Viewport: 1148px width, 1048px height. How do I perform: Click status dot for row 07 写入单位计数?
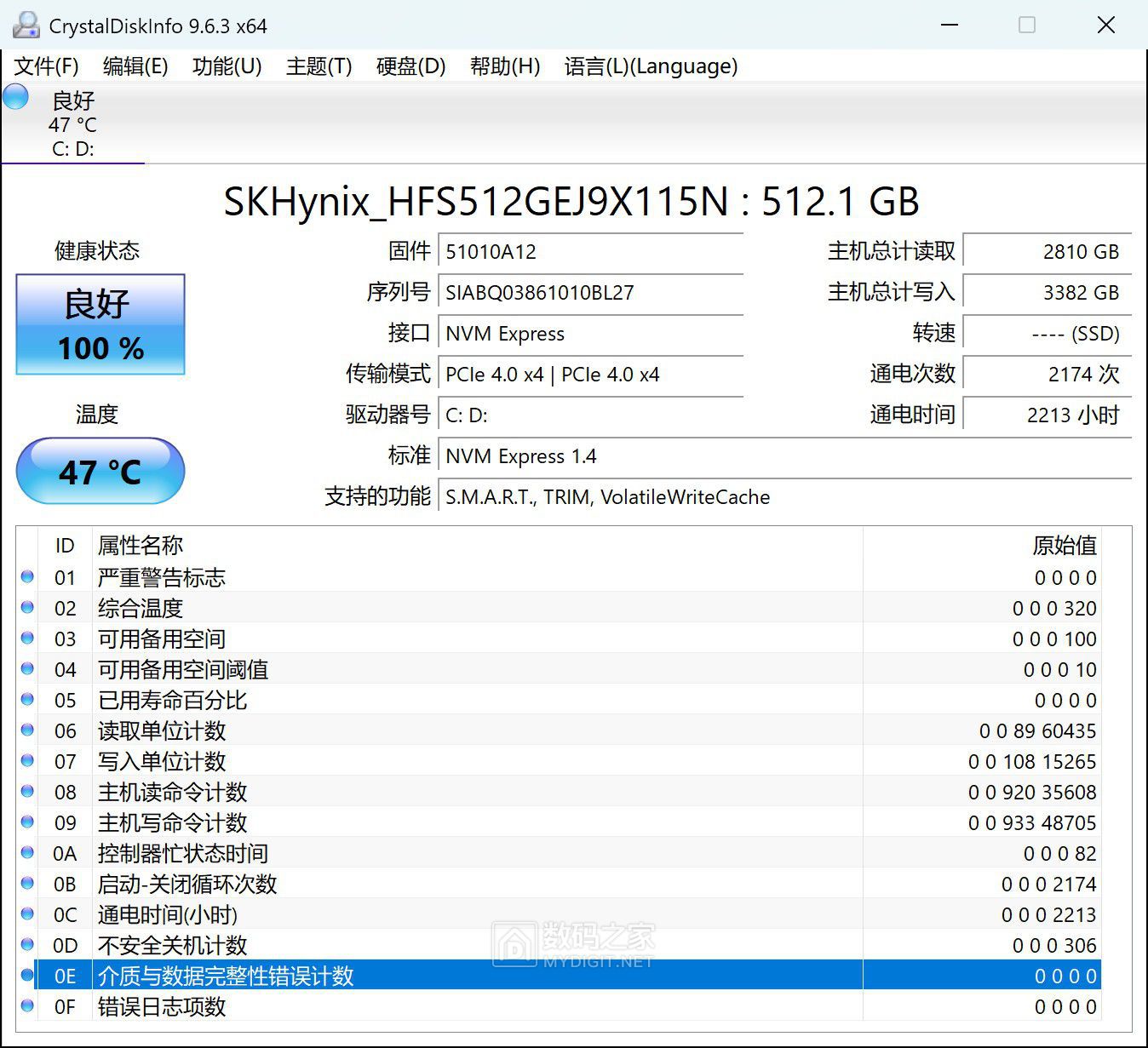(x=27, y=760)
